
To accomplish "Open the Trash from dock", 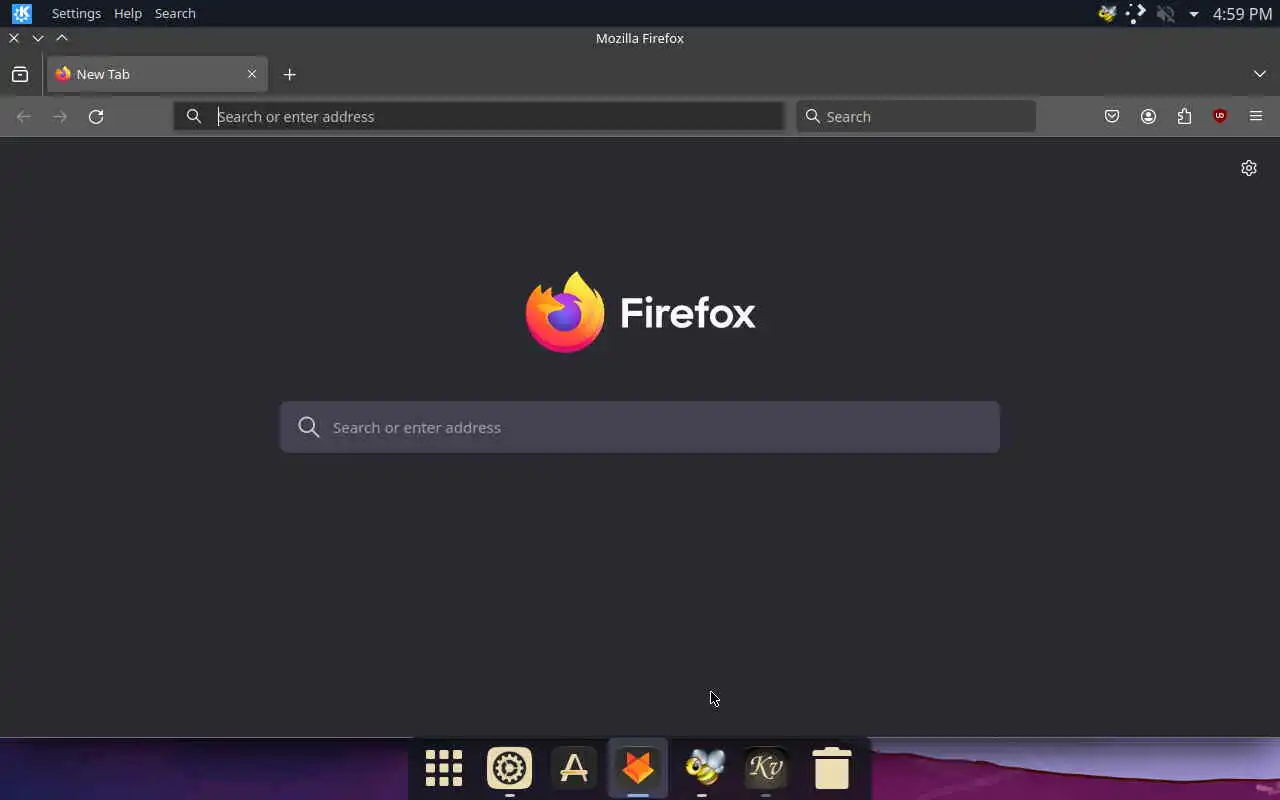I will [x=831, y=768].
